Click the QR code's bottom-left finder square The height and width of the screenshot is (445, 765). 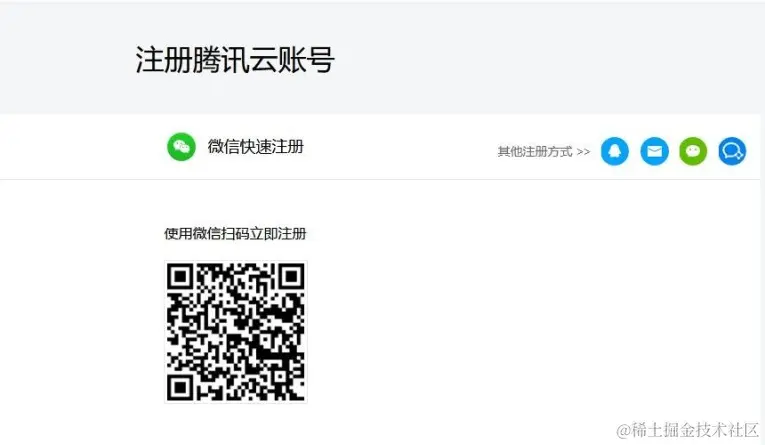coord(181,387)
